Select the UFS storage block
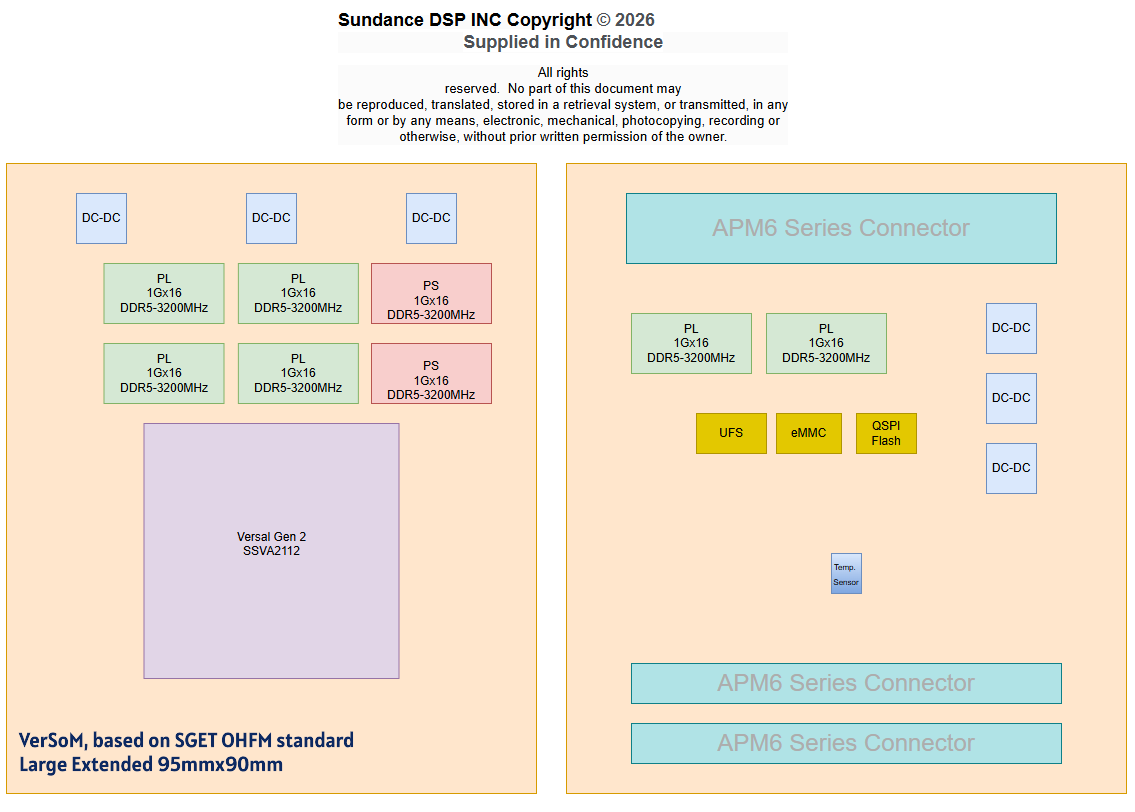This screenshot has width=1135, height=812. [731, 433]
